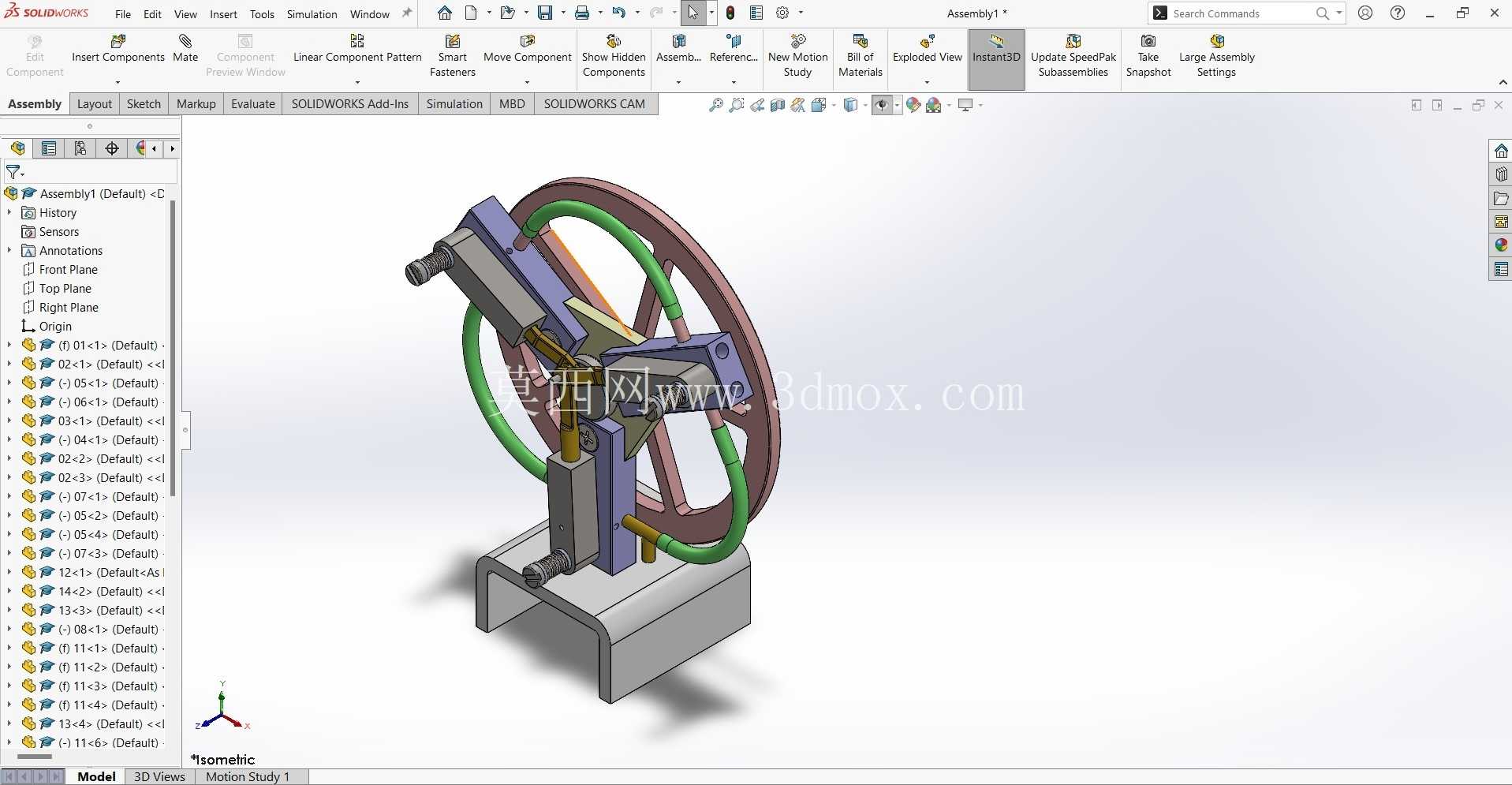This screenshot has height=785, width=1512.
Task: Open Exploded View dropdown arrow
Action: [928, 82]
